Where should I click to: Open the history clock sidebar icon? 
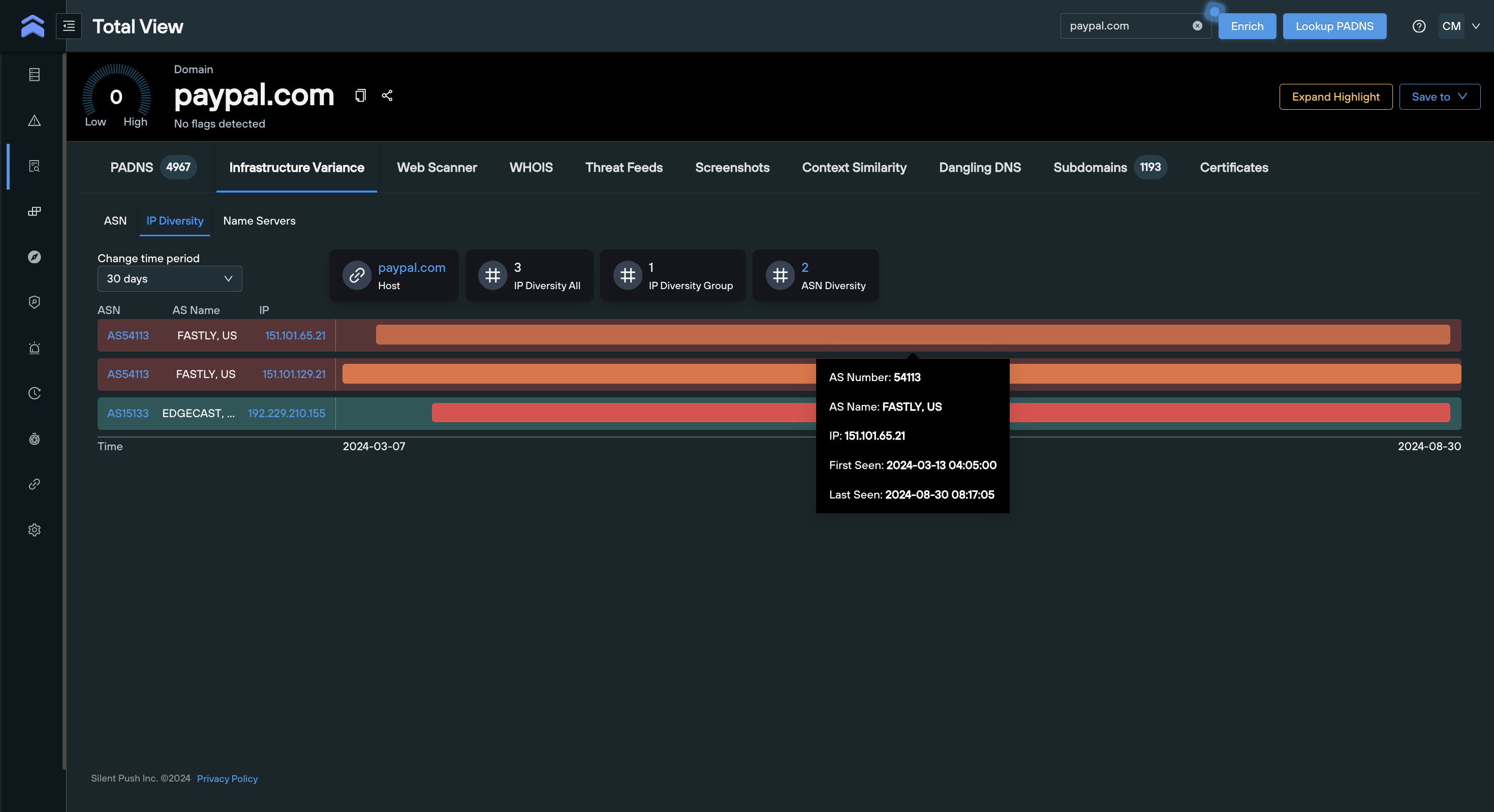coord(34,393)
